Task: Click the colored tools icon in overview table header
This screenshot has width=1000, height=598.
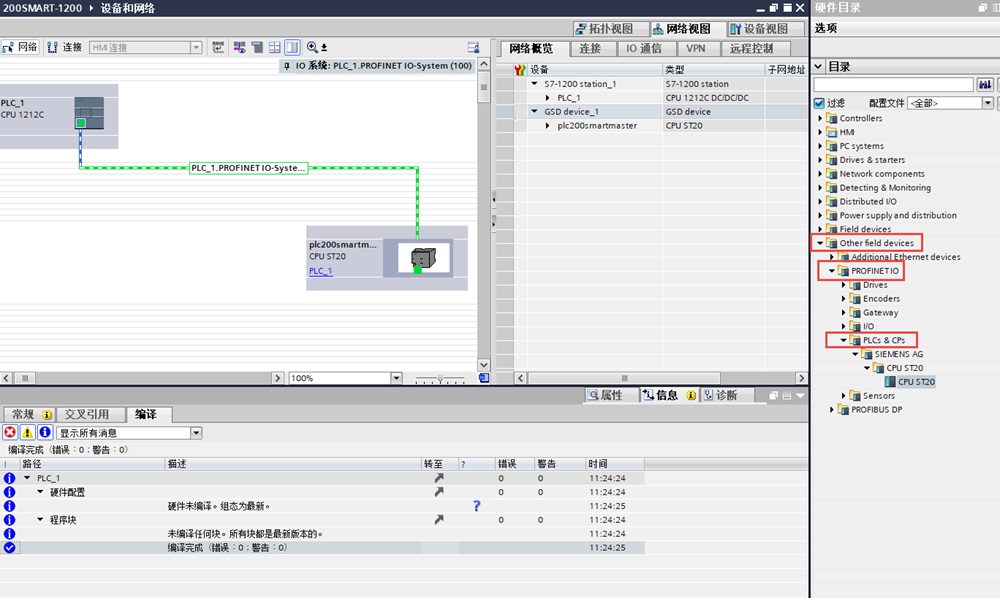Action: 520,69
